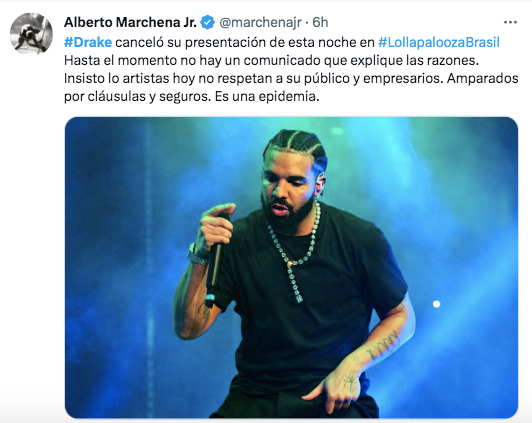Screen dimensions: 532x423
Task: Click the text 'por cláusulas y seguros'
Action: (x=137, y=97)
